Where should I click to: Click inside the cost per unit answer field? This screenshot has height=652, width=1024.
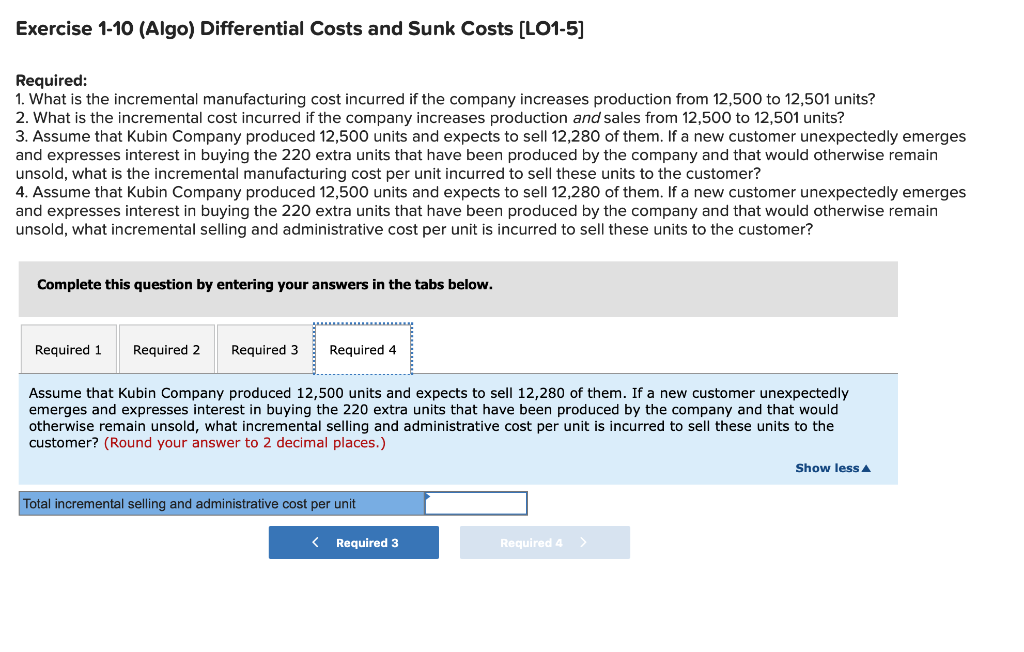(x=476, y=503)
